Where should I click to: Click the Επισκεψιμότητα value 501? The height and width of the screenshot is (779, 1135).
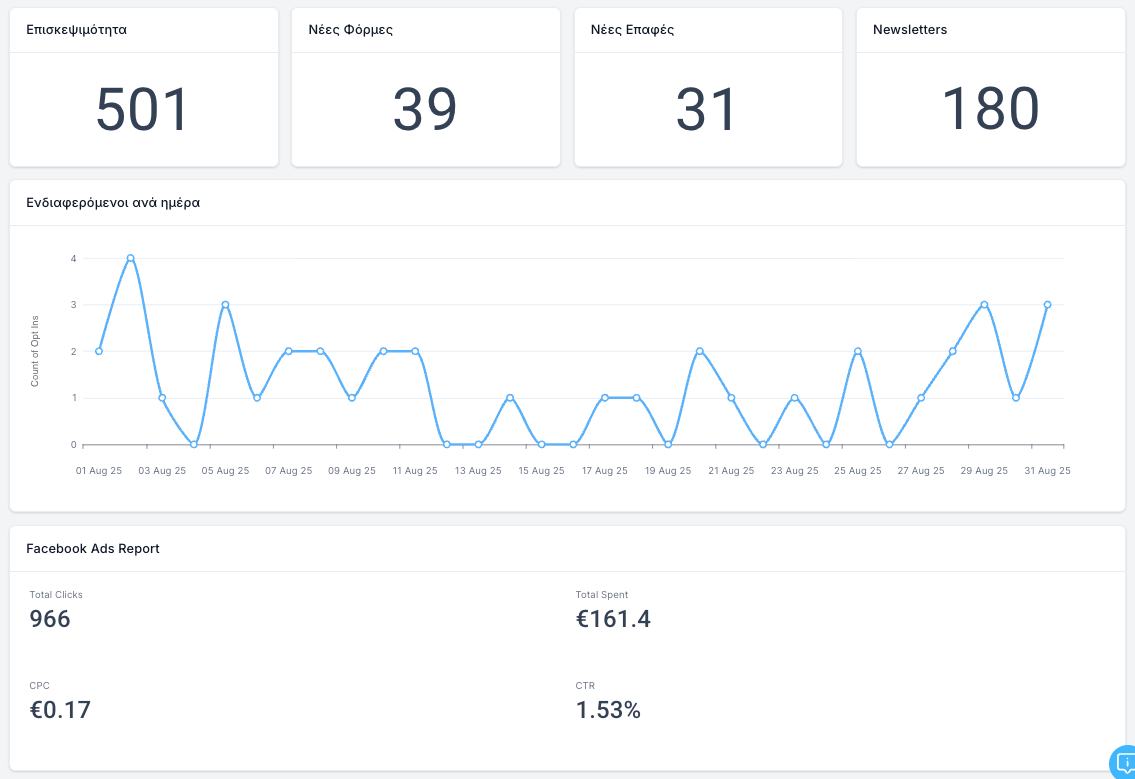tap(143, 109)
